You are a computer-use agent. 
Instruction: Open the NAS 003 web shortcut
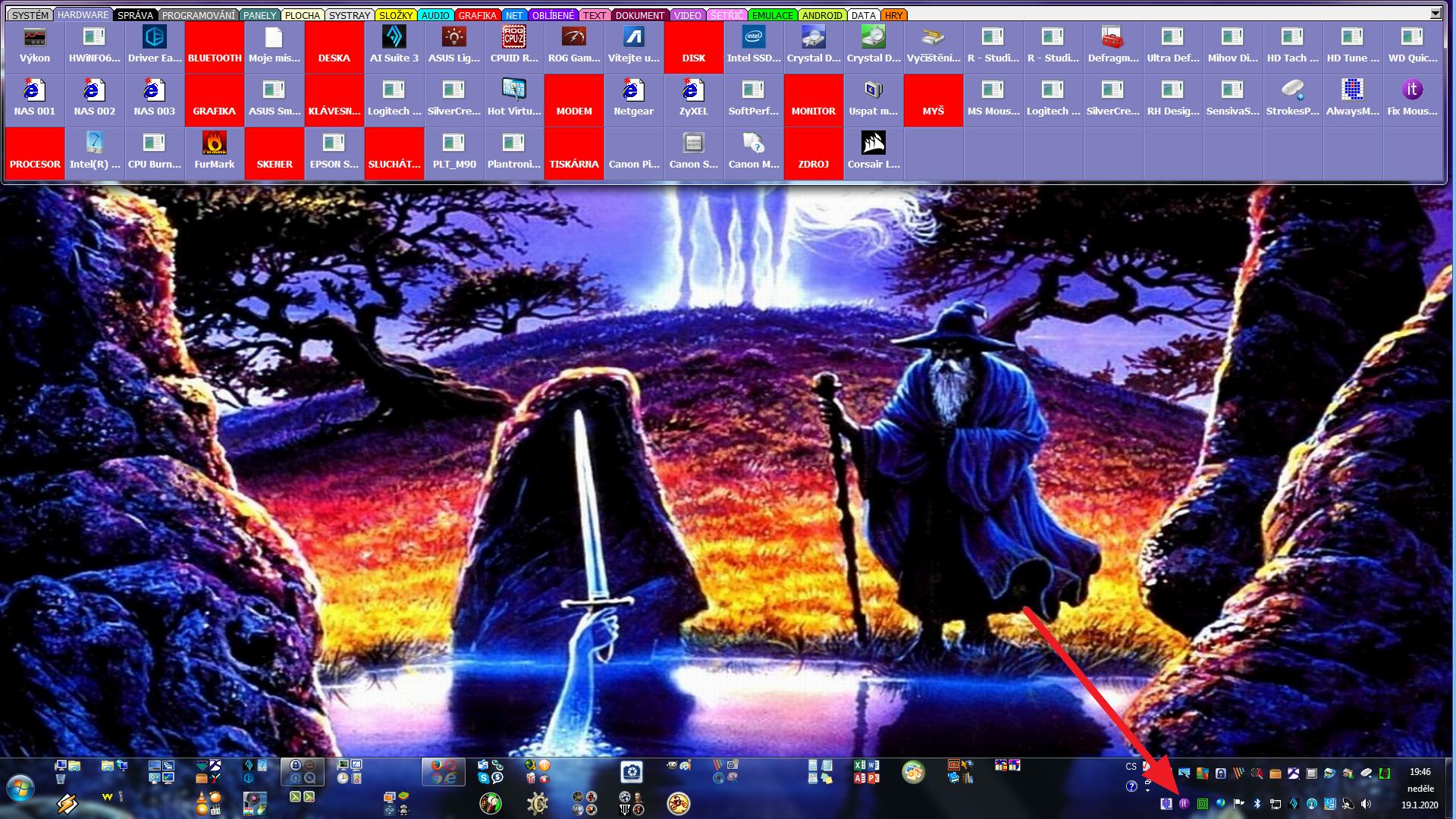click(x=155, y=100)
